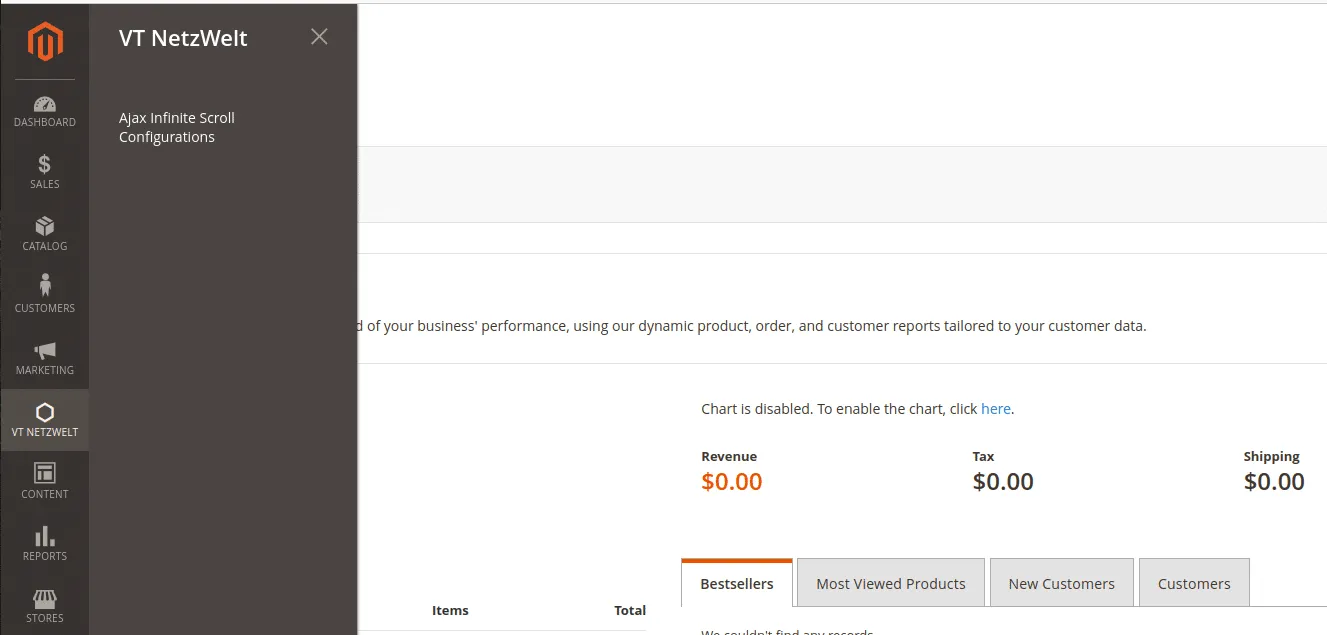
Task: Switch to the Customers tab
Action: coord(1194,584)
